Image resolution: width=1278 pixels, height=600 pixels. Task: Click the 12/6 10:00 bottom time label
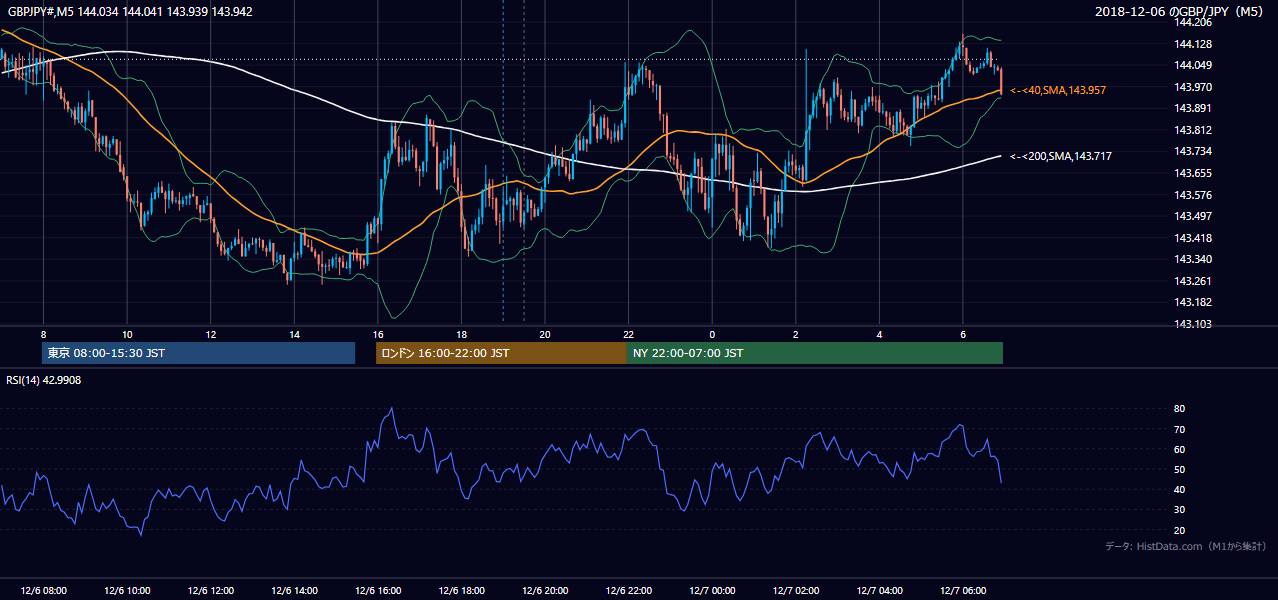pyautogui.click(x=127, y=590)
